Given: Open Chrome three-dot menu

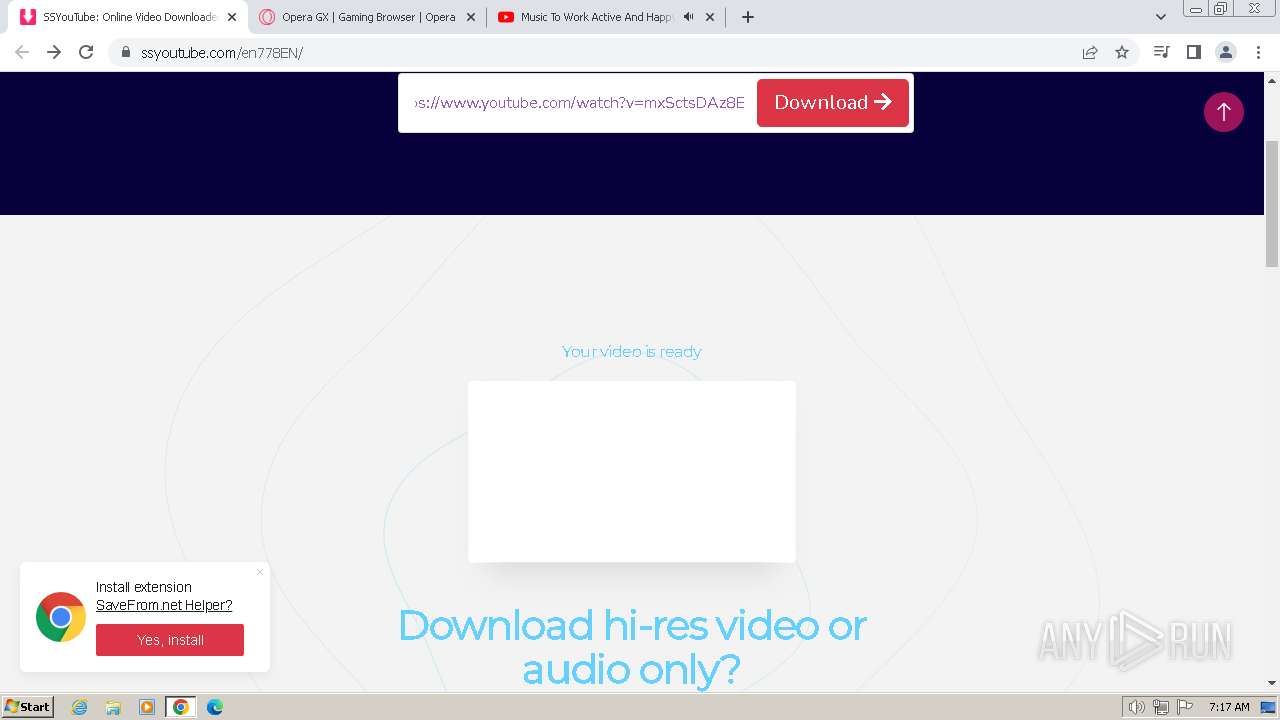Looking at the screenshot, I should tap(1258, 52).
